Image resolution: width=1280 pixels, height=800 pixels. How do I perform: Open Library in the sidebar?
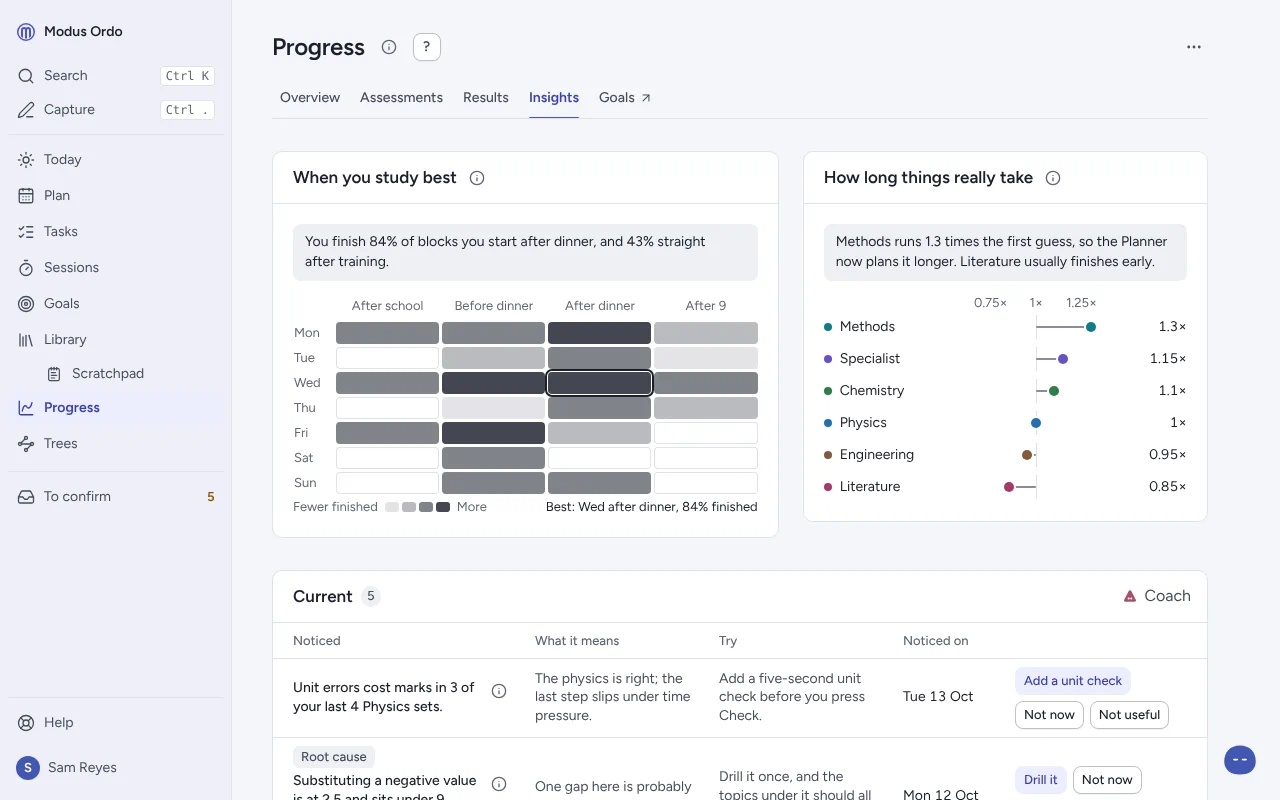pos(116,340)
